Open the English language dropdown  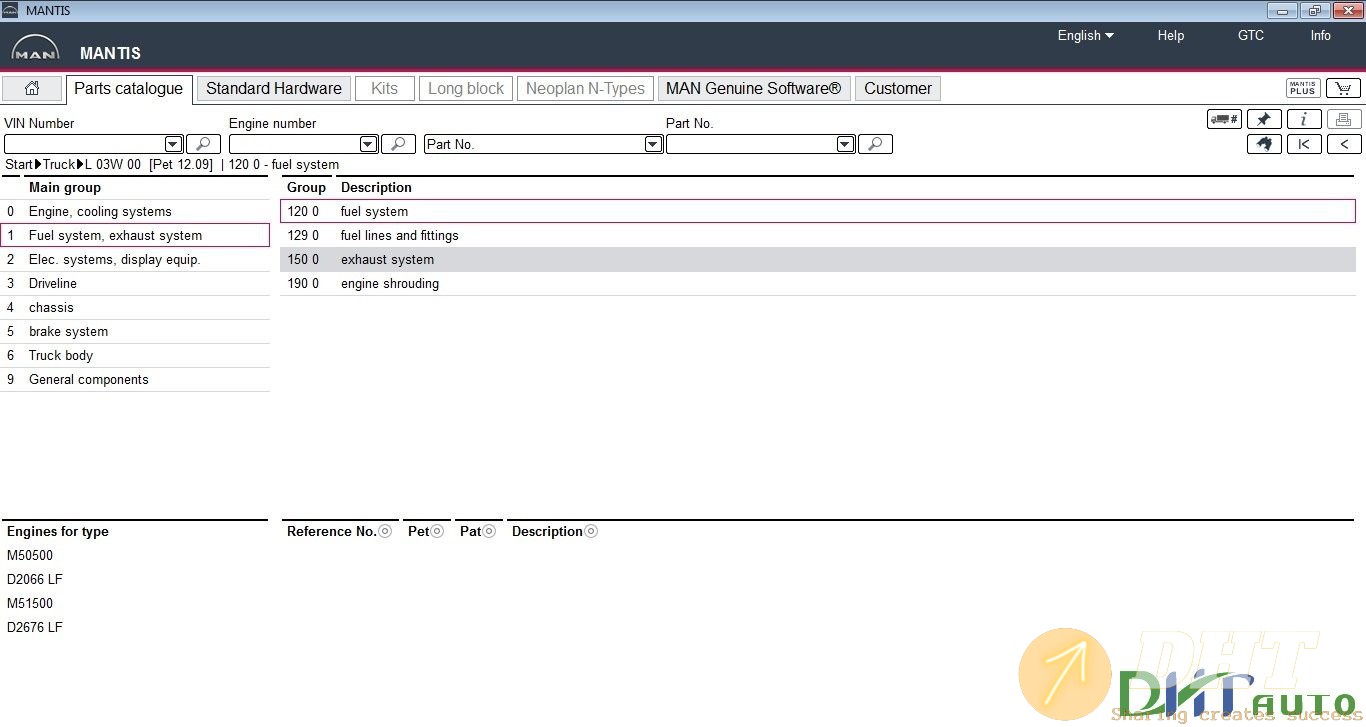(1085, 35)
